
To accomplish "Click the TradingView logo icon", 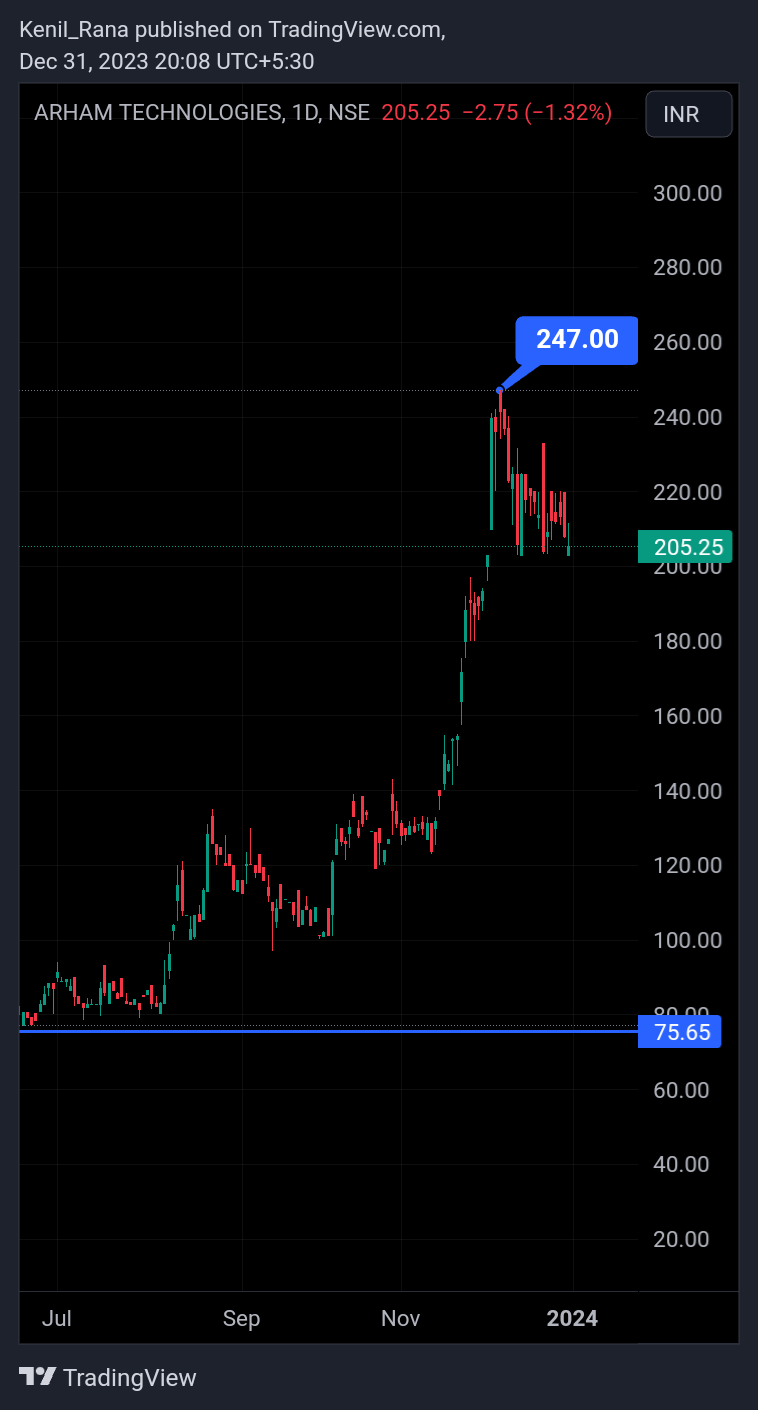I will point(37,1377).
